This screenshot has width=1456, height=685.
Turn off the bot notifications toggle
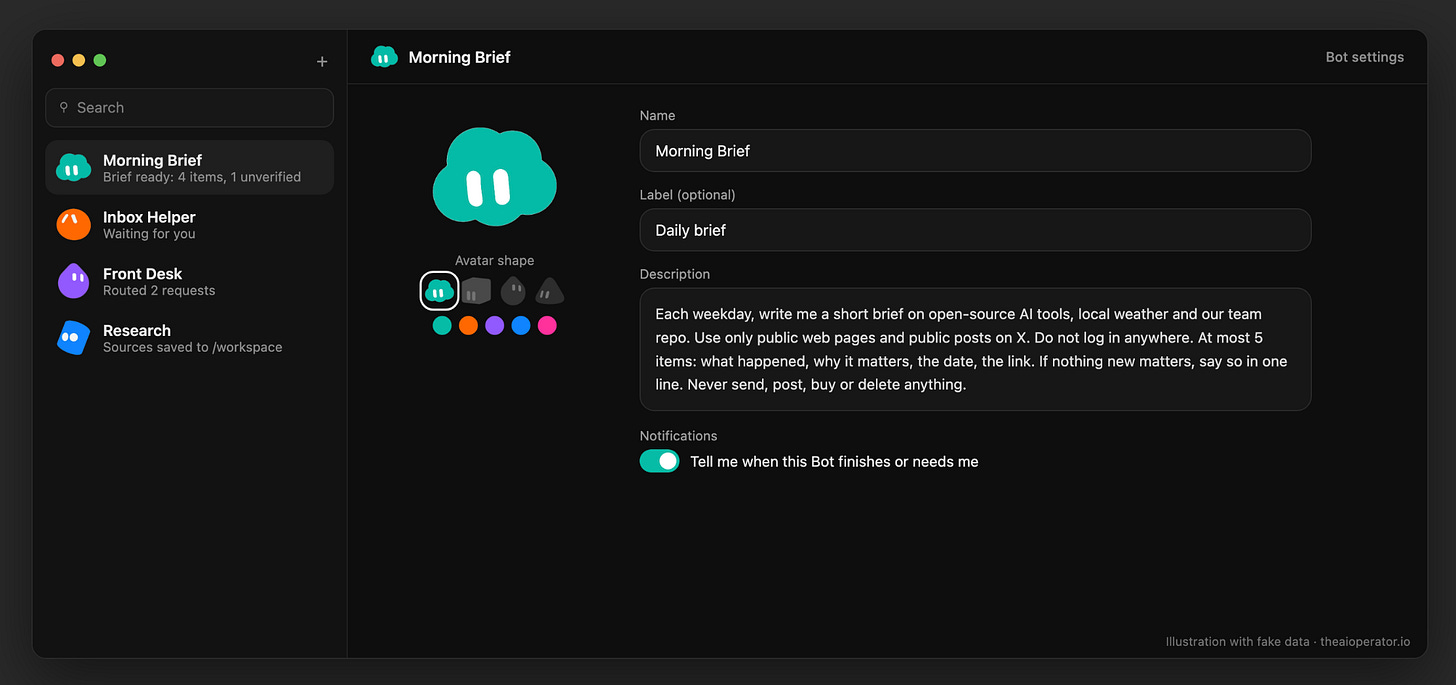pos(659,461)
